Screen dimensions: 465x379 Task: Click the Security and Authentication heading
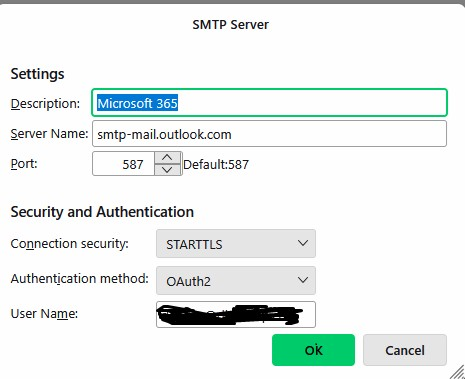(x=102, y=212)
